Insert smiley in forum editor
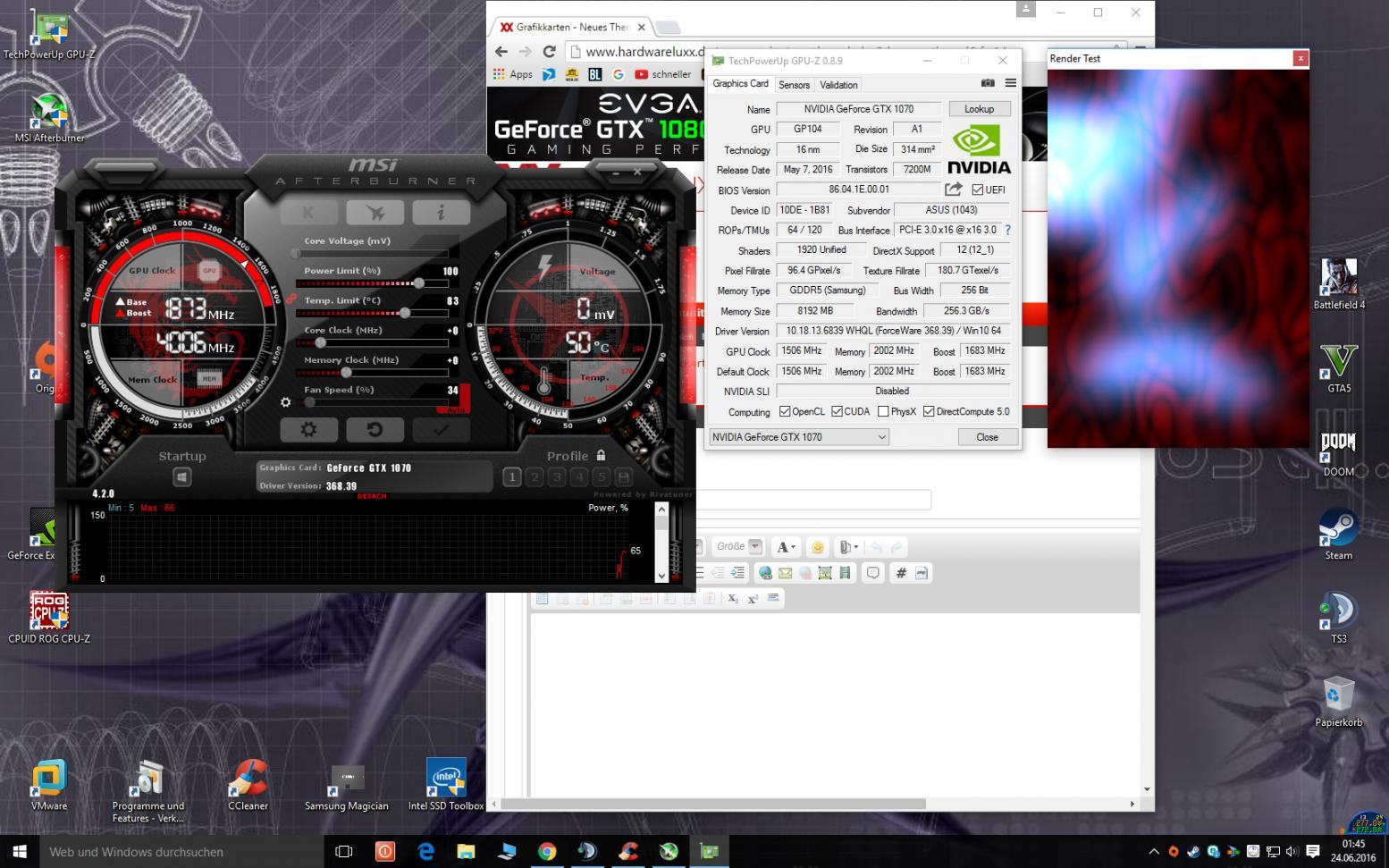1389x868 pixels. point(817,547)
